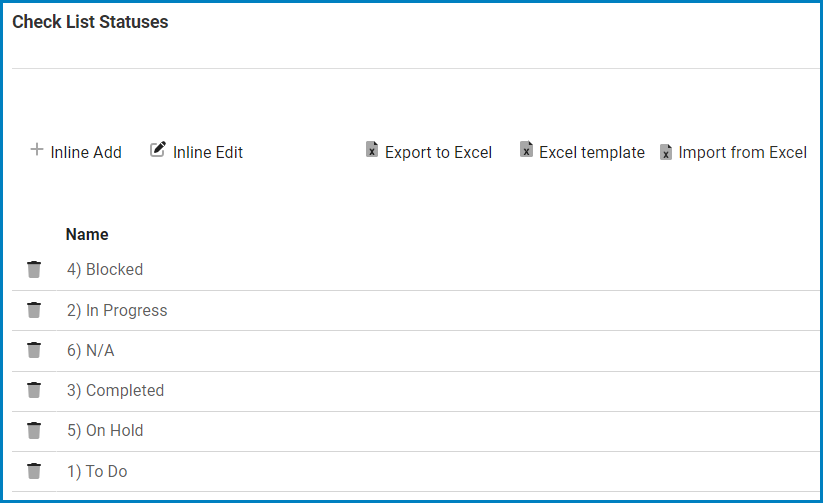
Task: Select the 4) Blocked name cell
Action: (105, 269)
